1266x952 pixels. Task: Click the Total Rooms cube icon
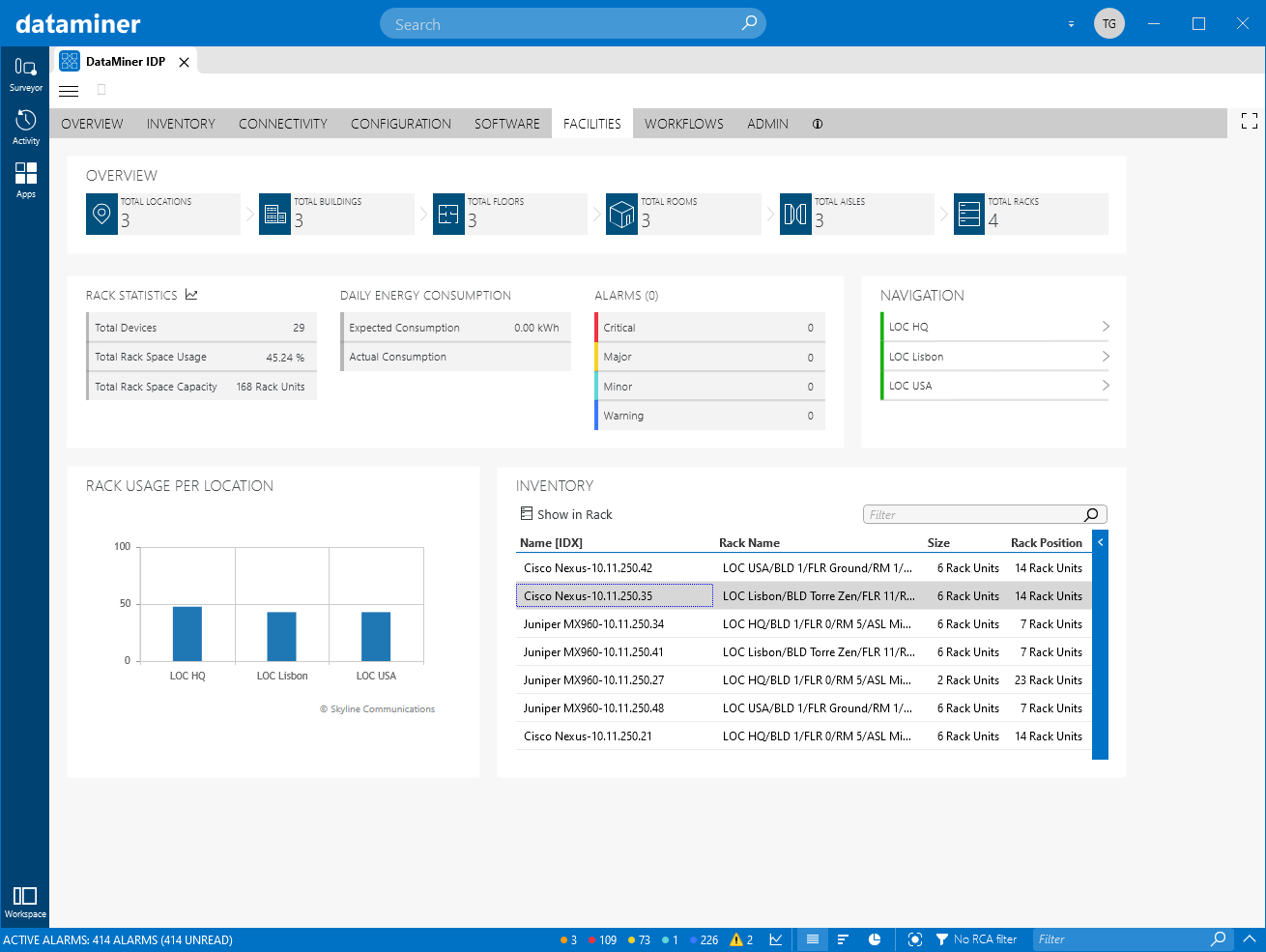[622, 214]
